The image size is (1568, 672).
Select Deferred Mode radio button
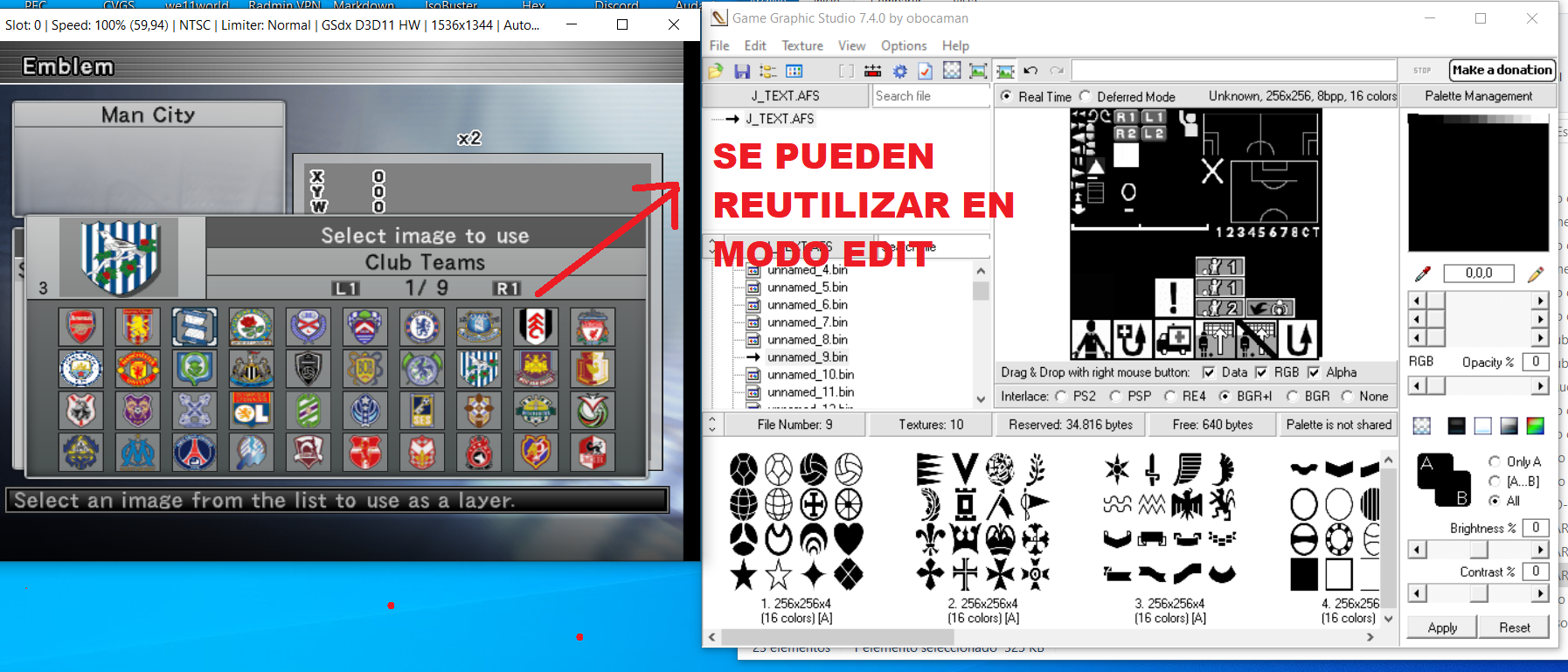(x=1085, y=96)
